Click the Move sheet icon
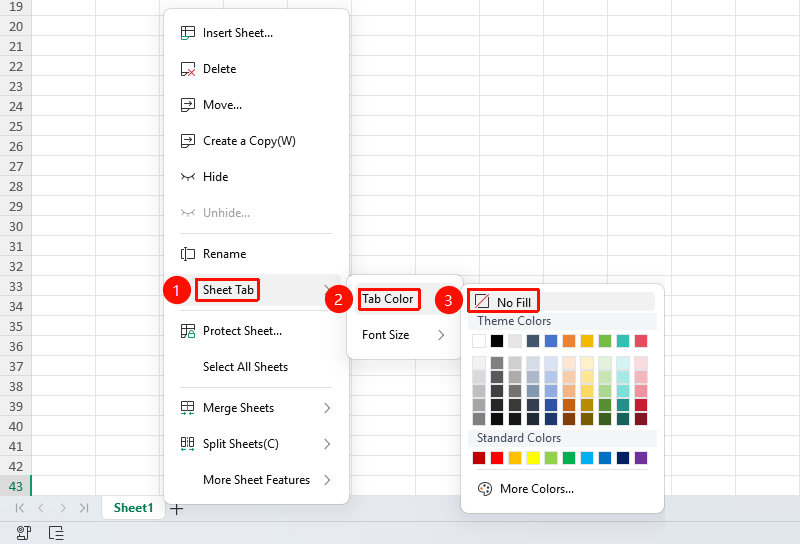 [188, 105]
